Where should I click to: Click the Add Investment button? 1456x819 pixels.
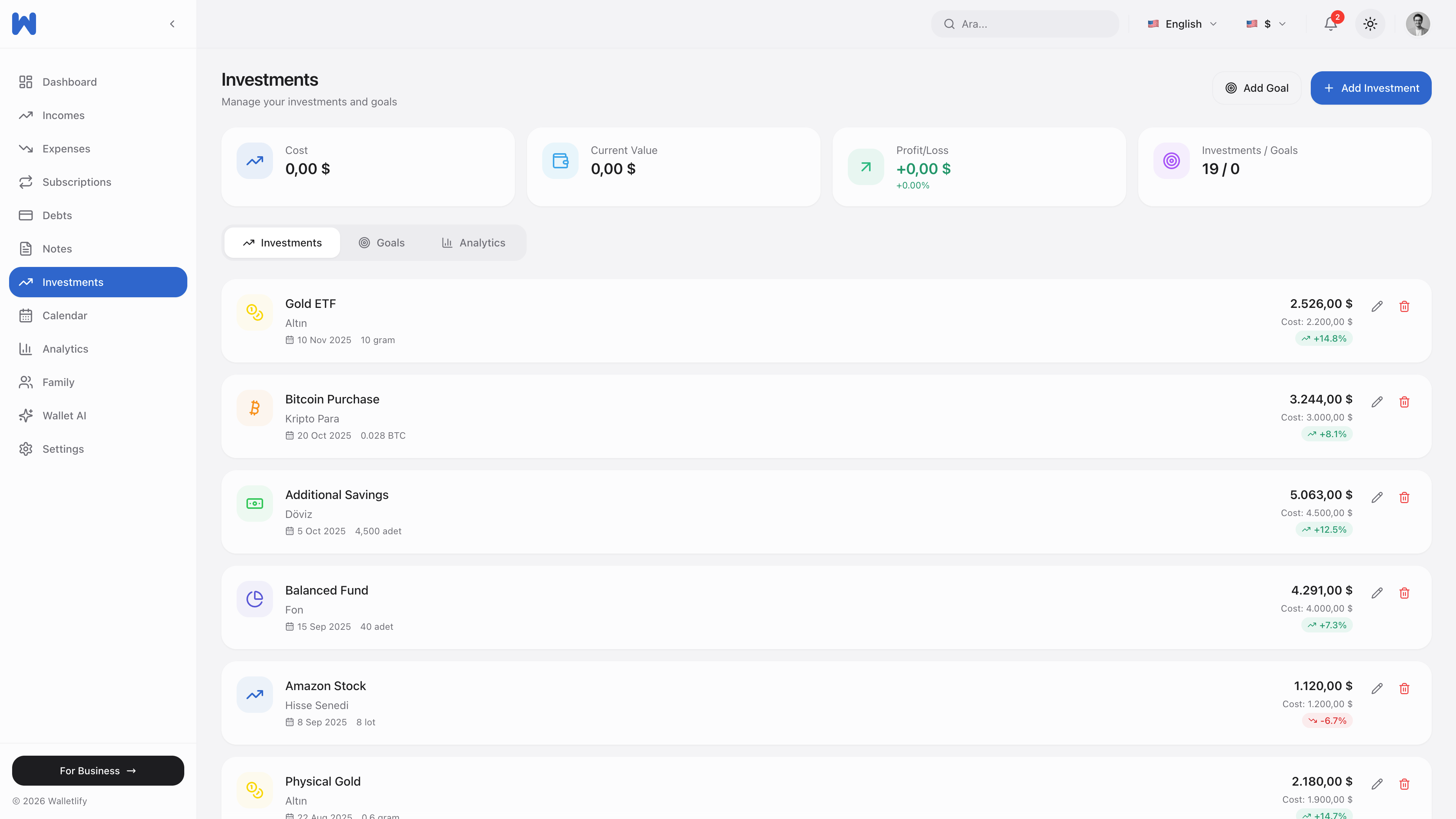[1371, 88]
